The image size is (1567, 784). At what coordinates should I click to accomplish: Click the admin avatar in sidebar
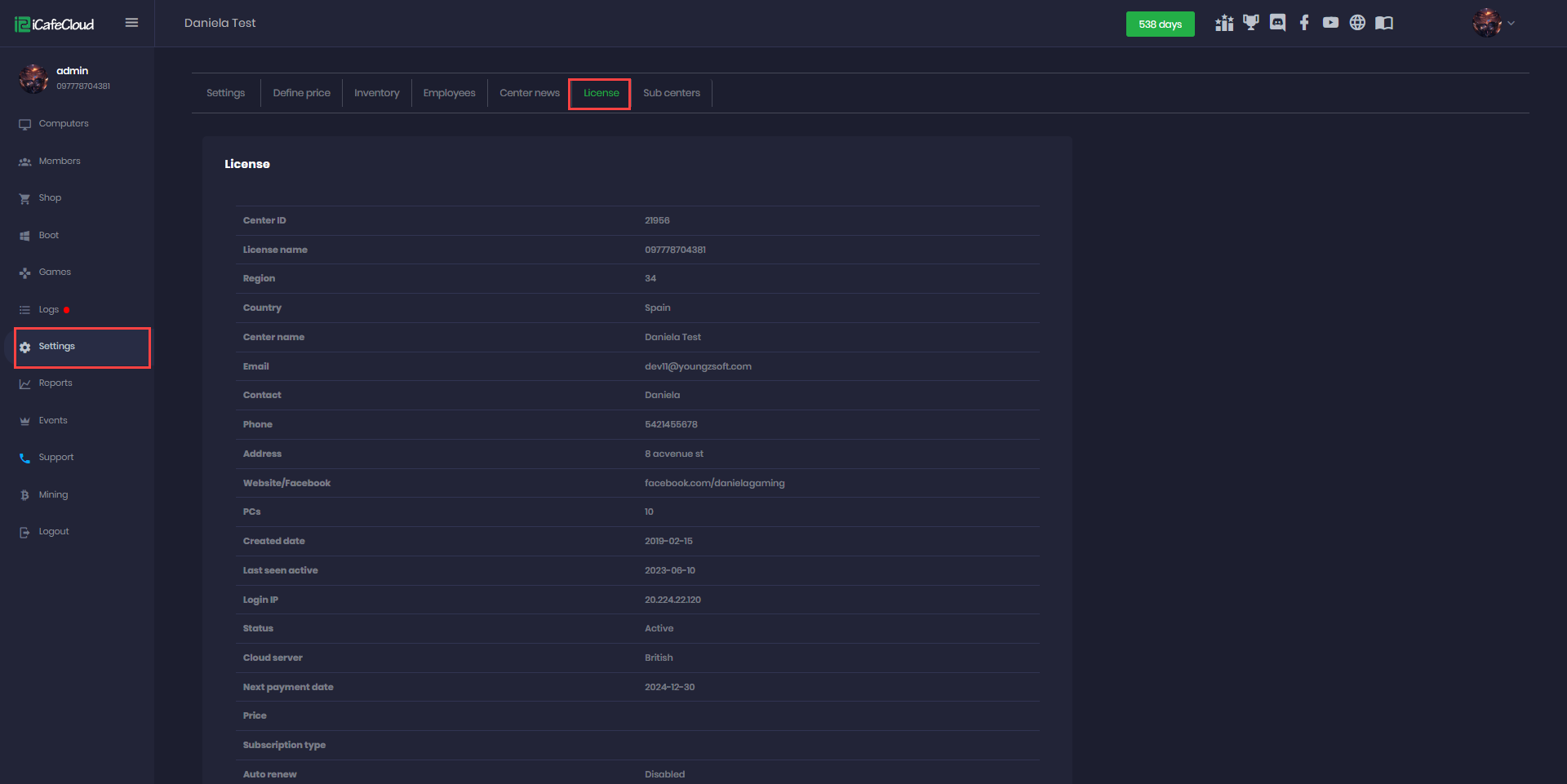coord(33,78)
